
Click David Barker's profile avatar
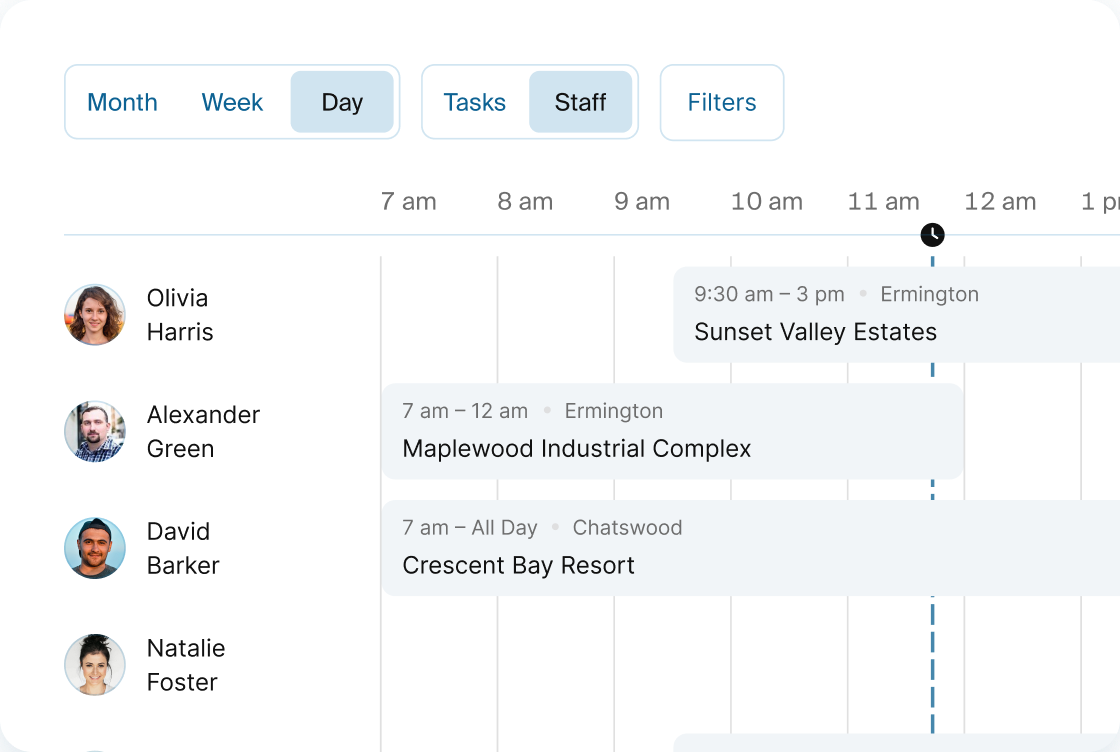95,548
